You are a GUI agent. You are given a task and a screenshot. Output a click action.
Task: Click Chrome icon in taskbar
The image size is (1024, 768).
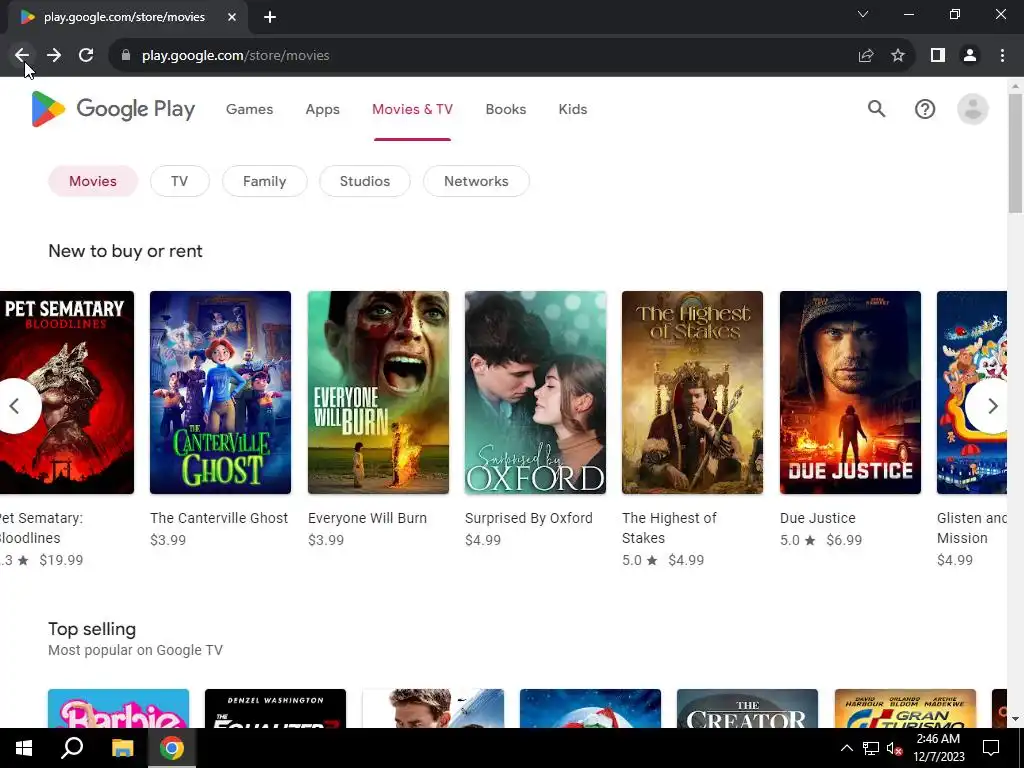[x=172, y=748]
